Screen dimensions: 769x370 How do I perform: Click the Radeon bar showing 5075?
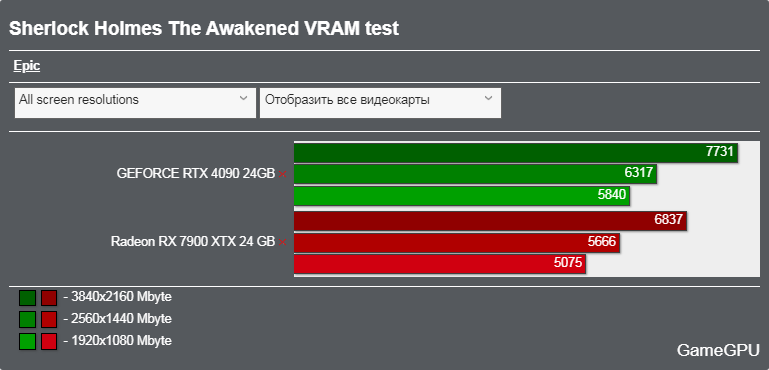pyautogui.click(x=440, y=264)
